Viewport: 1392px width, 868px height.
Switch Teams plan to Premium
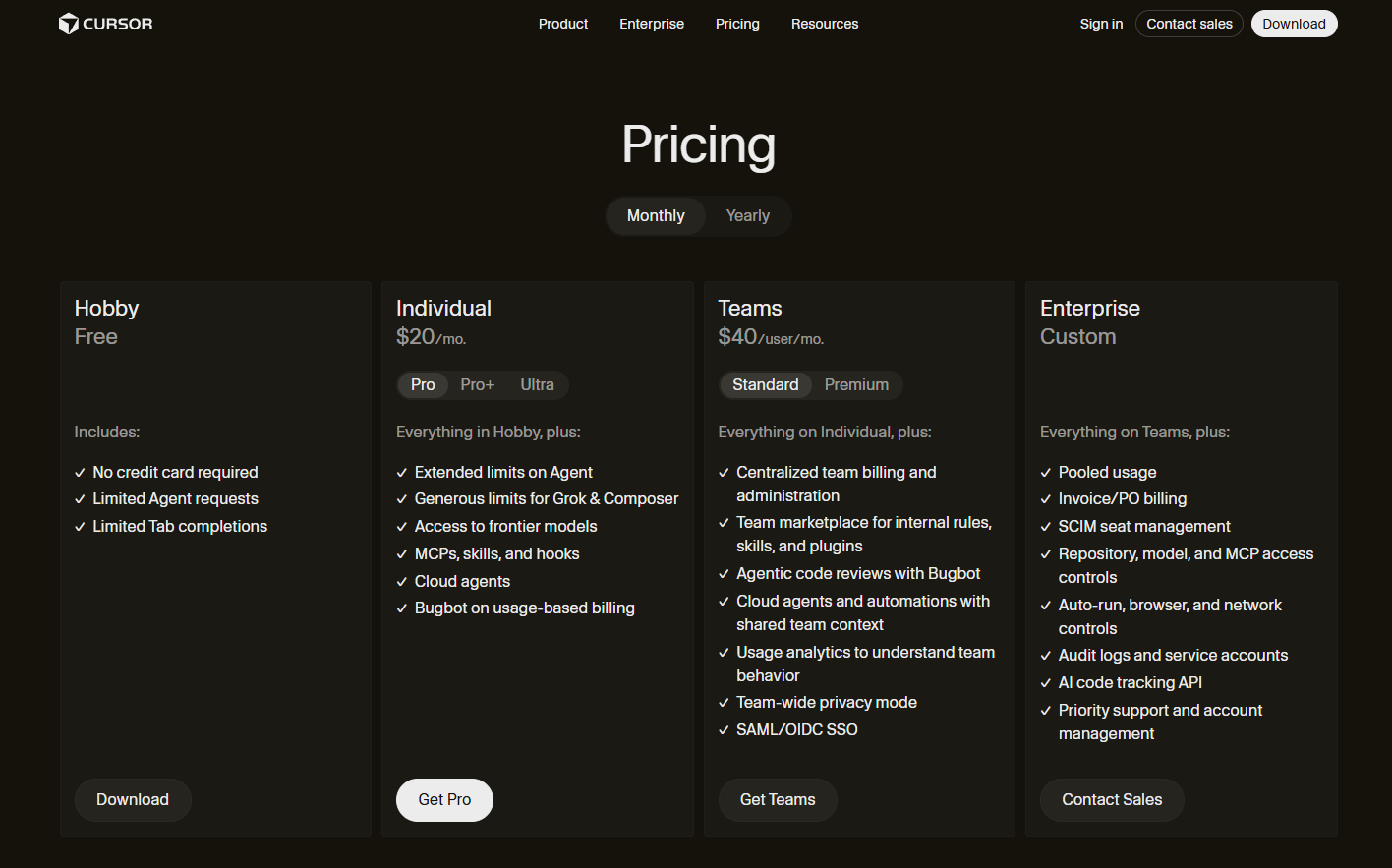pyautogui.click(x=856, y=385)
